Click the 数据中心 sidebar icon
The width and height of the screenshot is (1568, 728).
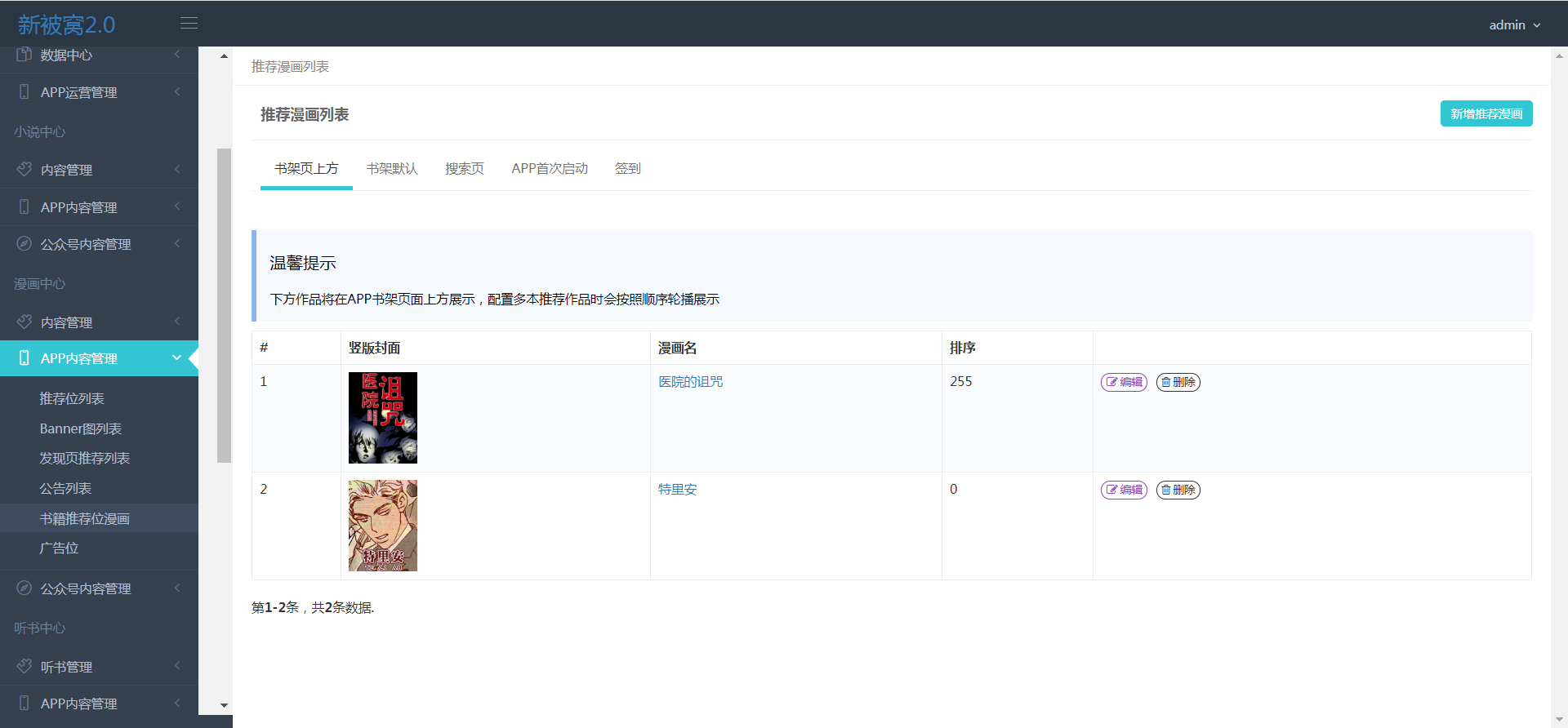tap(24, 55)
